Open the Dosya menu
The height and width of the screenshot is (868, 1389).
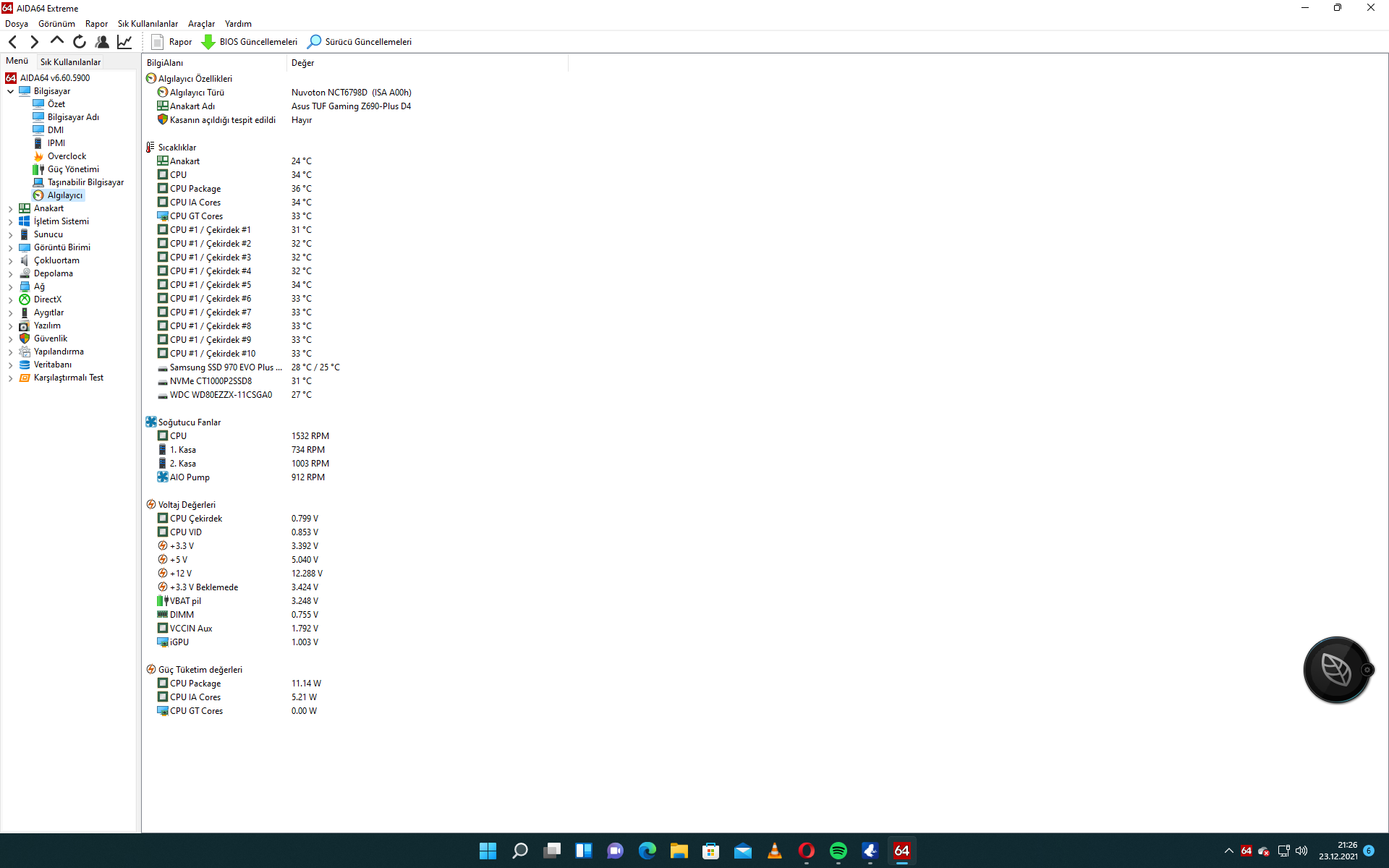click(17, 24)
